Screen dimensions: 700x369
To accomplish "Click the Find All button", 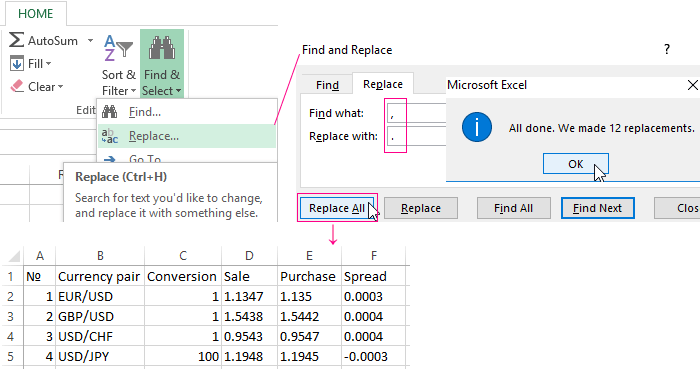I will point(513,208).
